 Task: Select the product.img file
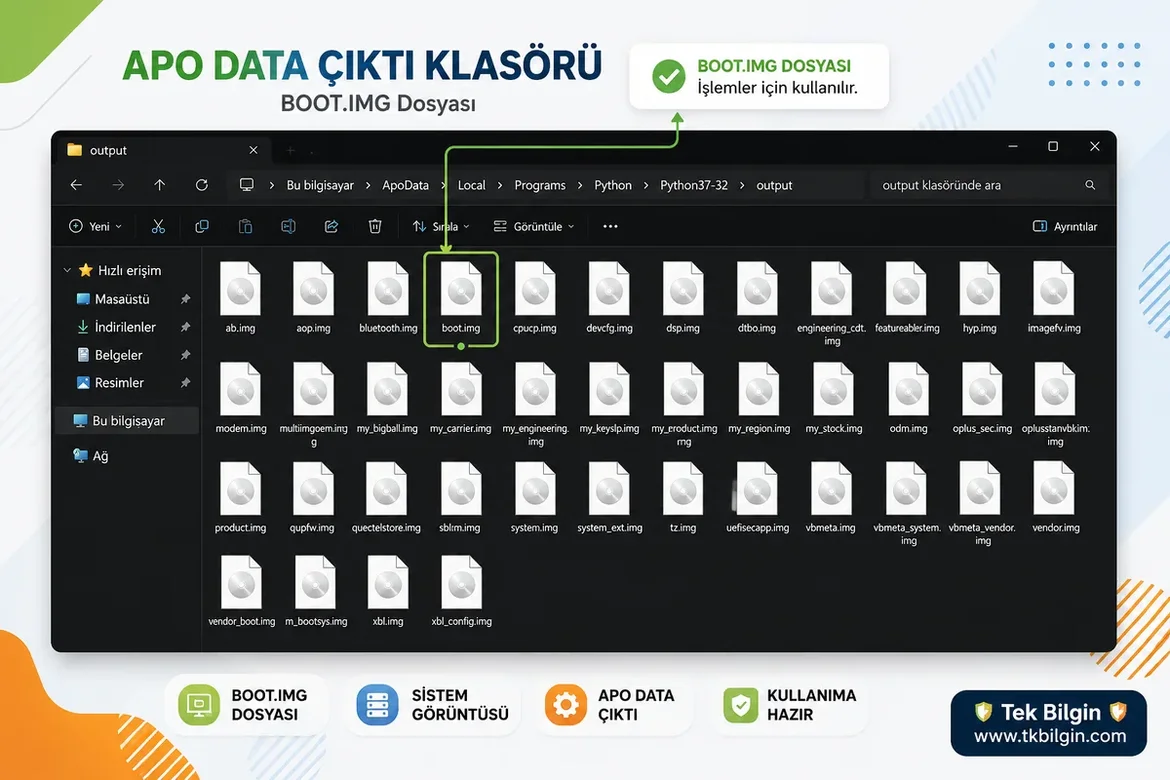(240, 497)
